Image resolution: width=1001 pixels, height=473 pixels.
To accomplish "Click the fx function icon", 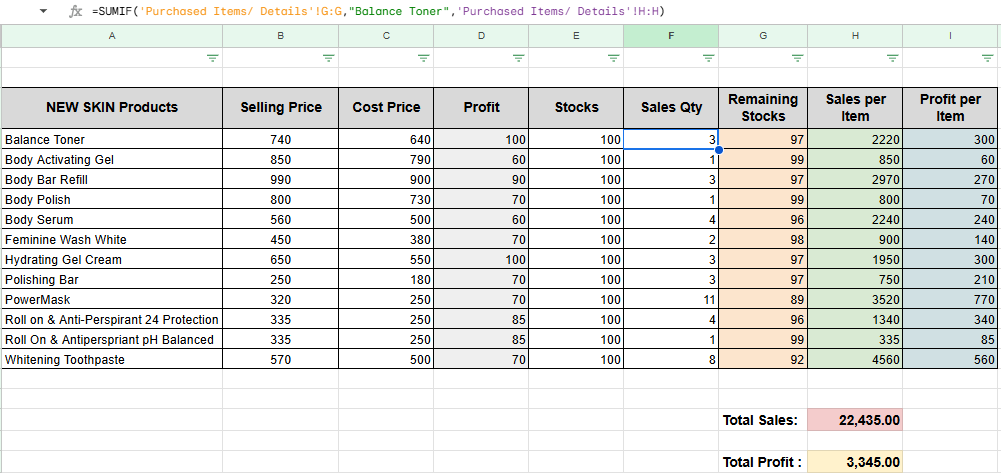I will [x=75, y=11].
